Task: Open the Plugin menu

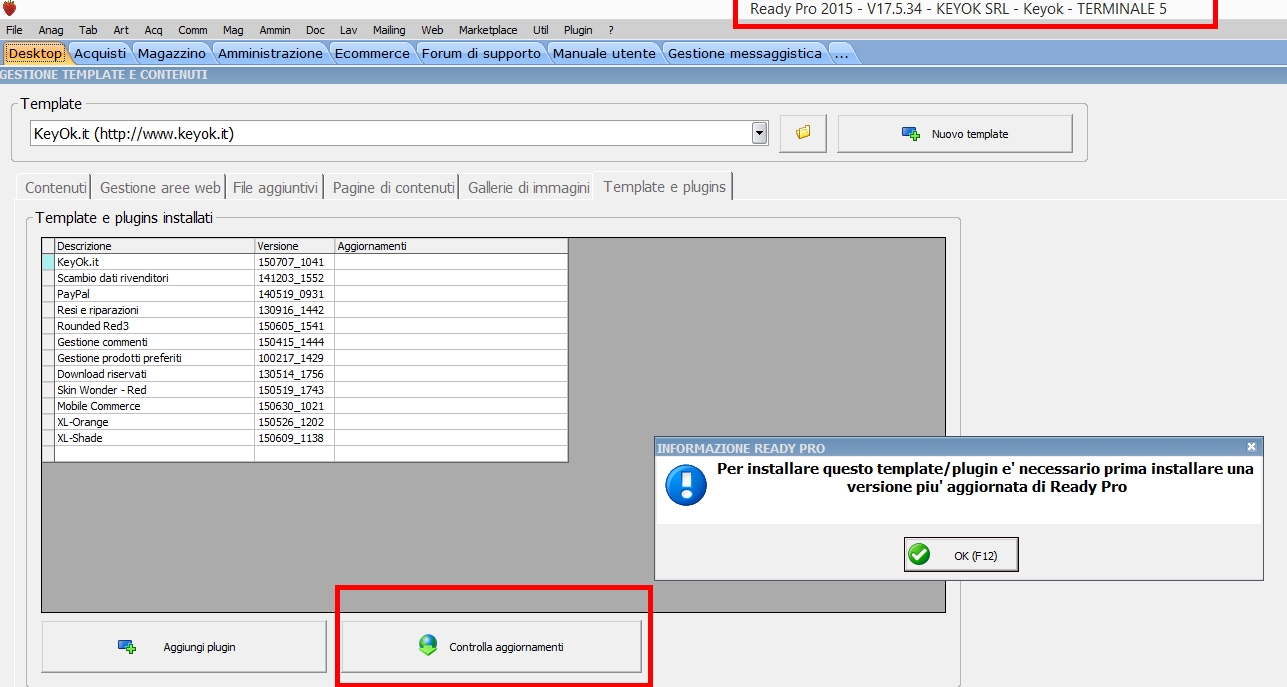Action: coord(578,30)
